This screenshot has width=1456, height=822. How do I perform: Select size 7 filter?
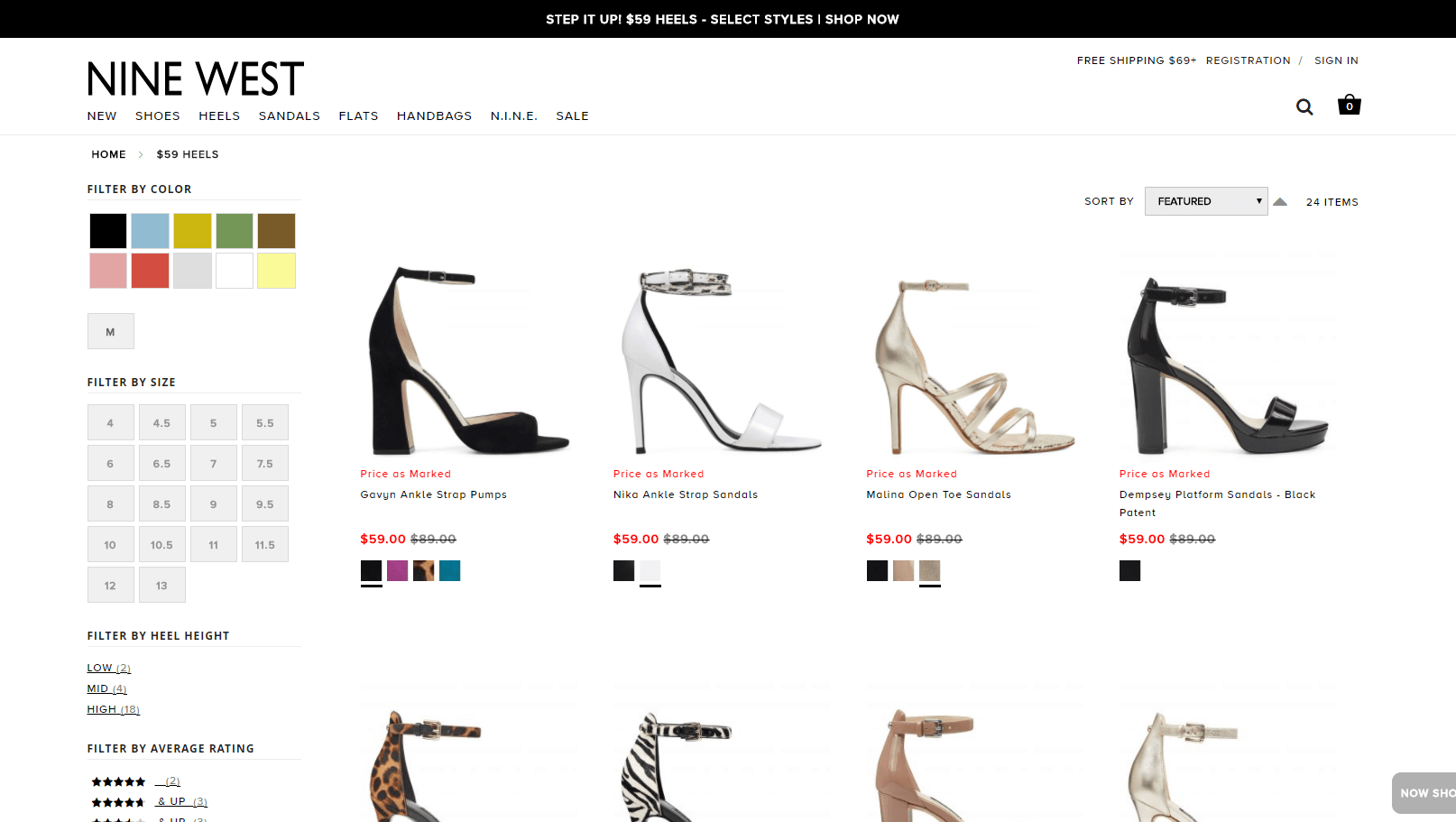tap(214, 463)
